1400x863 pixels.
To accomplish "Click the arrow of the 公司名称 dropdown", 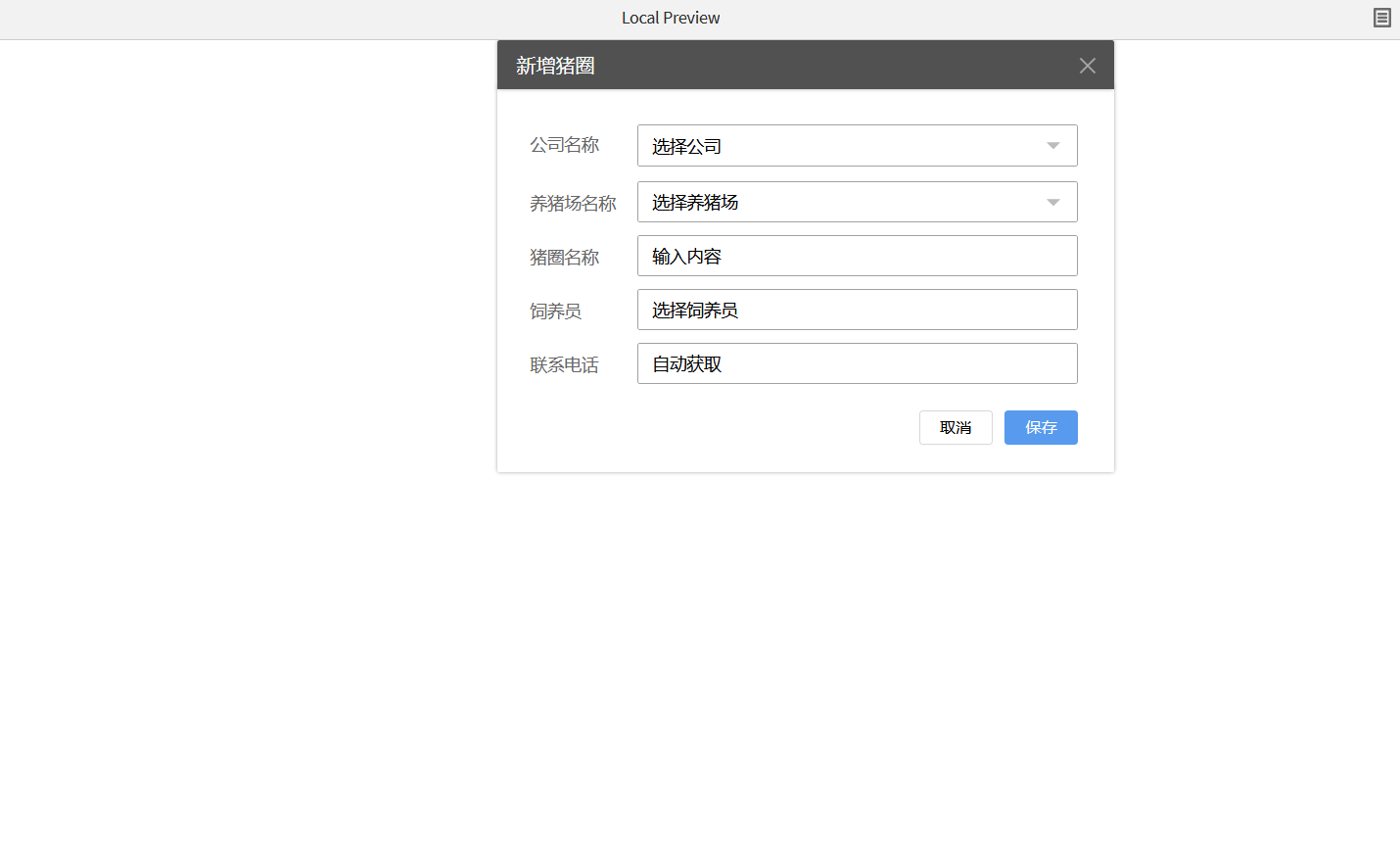I will click(1053, 146).
